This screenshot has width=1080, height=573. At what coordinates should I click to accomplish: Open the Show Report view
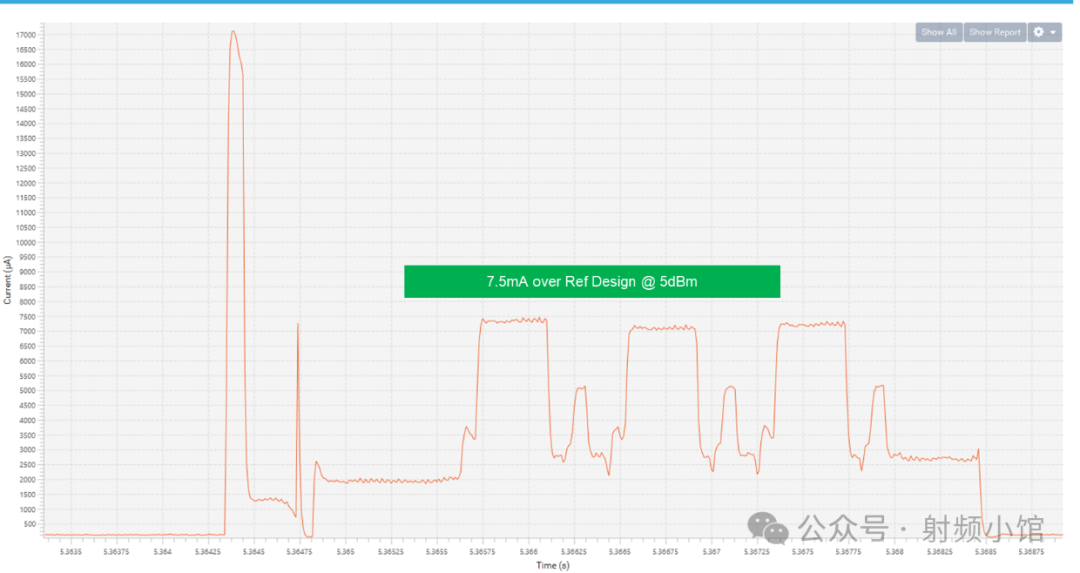pos(994,32)
